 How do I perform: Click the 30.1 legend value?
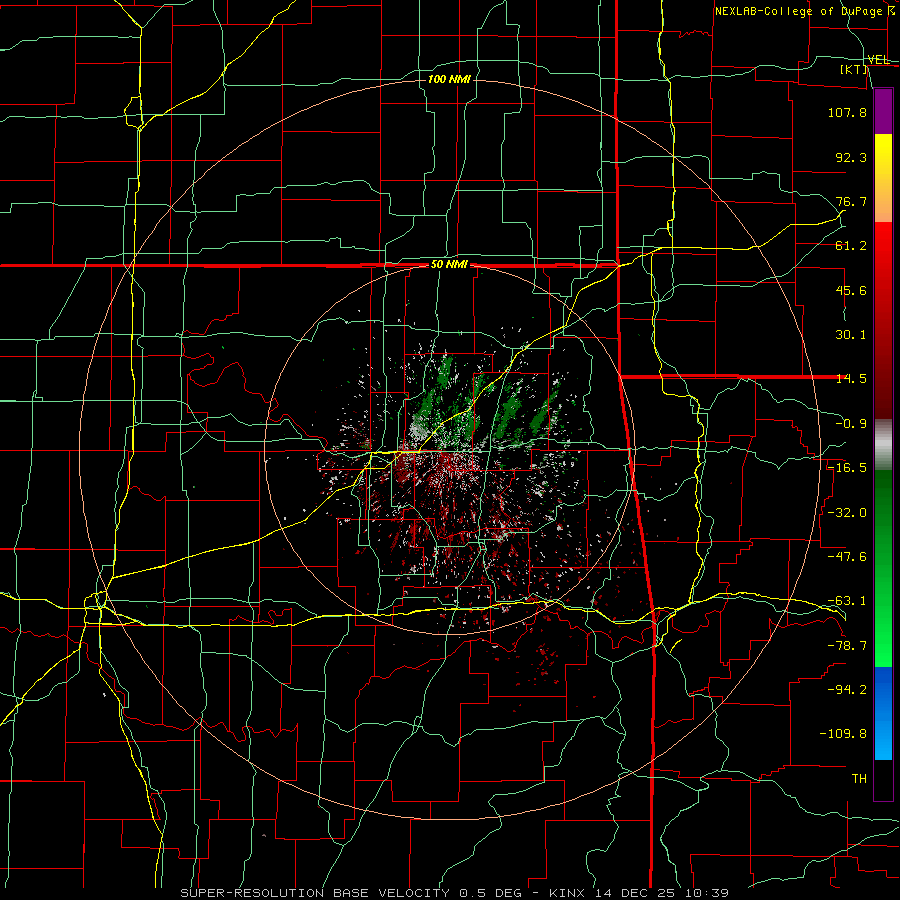(851, 335)
